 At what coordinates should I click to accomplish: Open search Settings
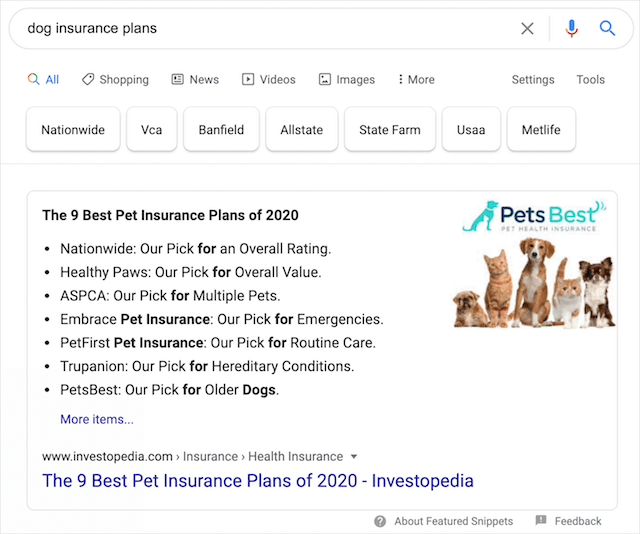click(x=533, y=79)
